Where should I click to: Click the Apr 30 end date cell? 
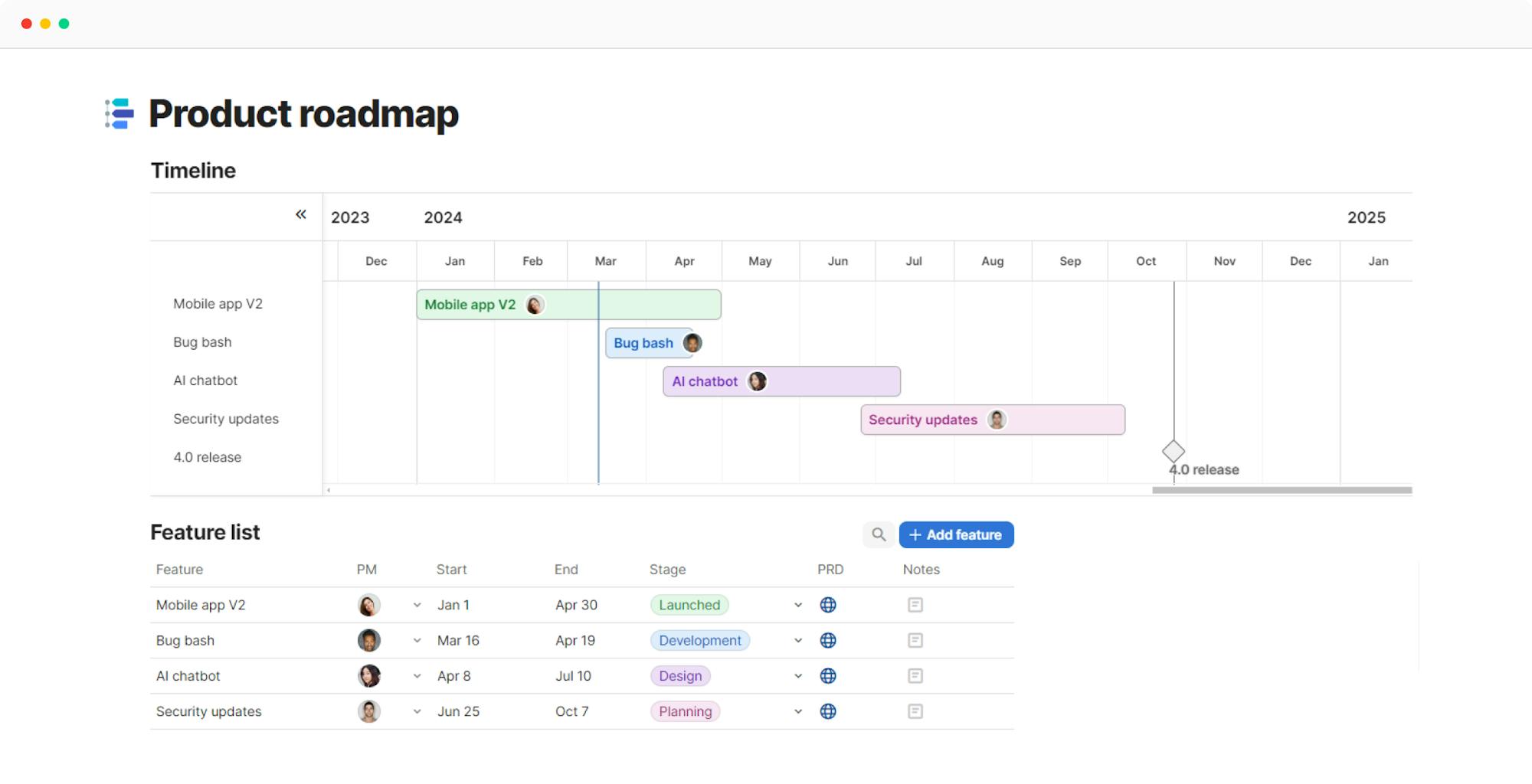[x=576, y=605]
